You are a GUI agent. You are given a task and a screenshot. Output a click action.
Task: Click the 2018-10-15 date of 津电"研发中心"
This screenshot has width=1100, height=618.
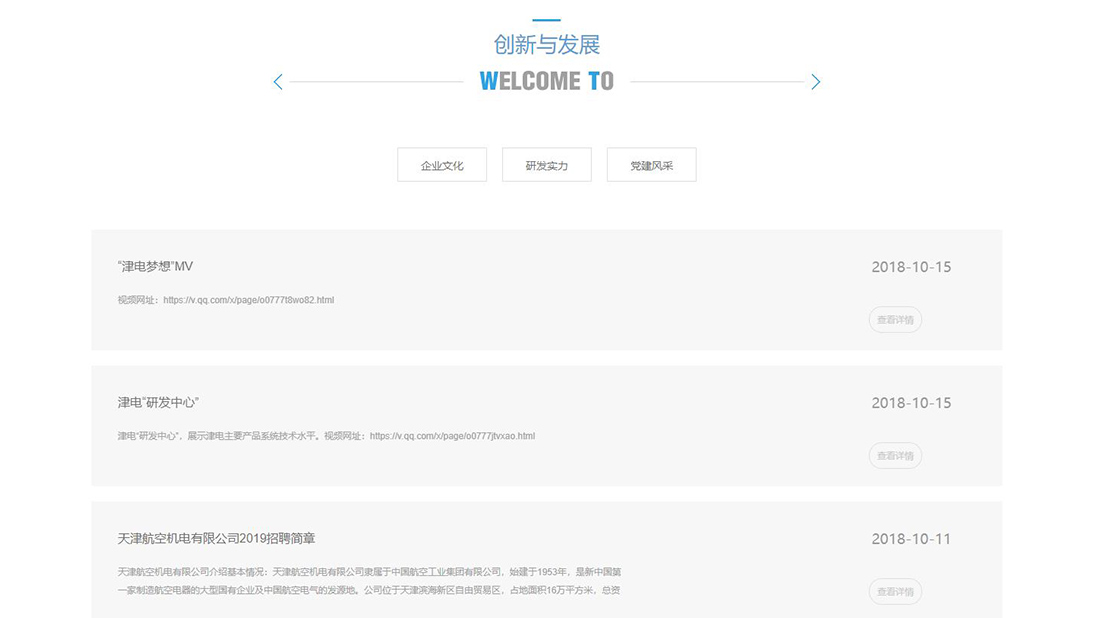(911, 403)
